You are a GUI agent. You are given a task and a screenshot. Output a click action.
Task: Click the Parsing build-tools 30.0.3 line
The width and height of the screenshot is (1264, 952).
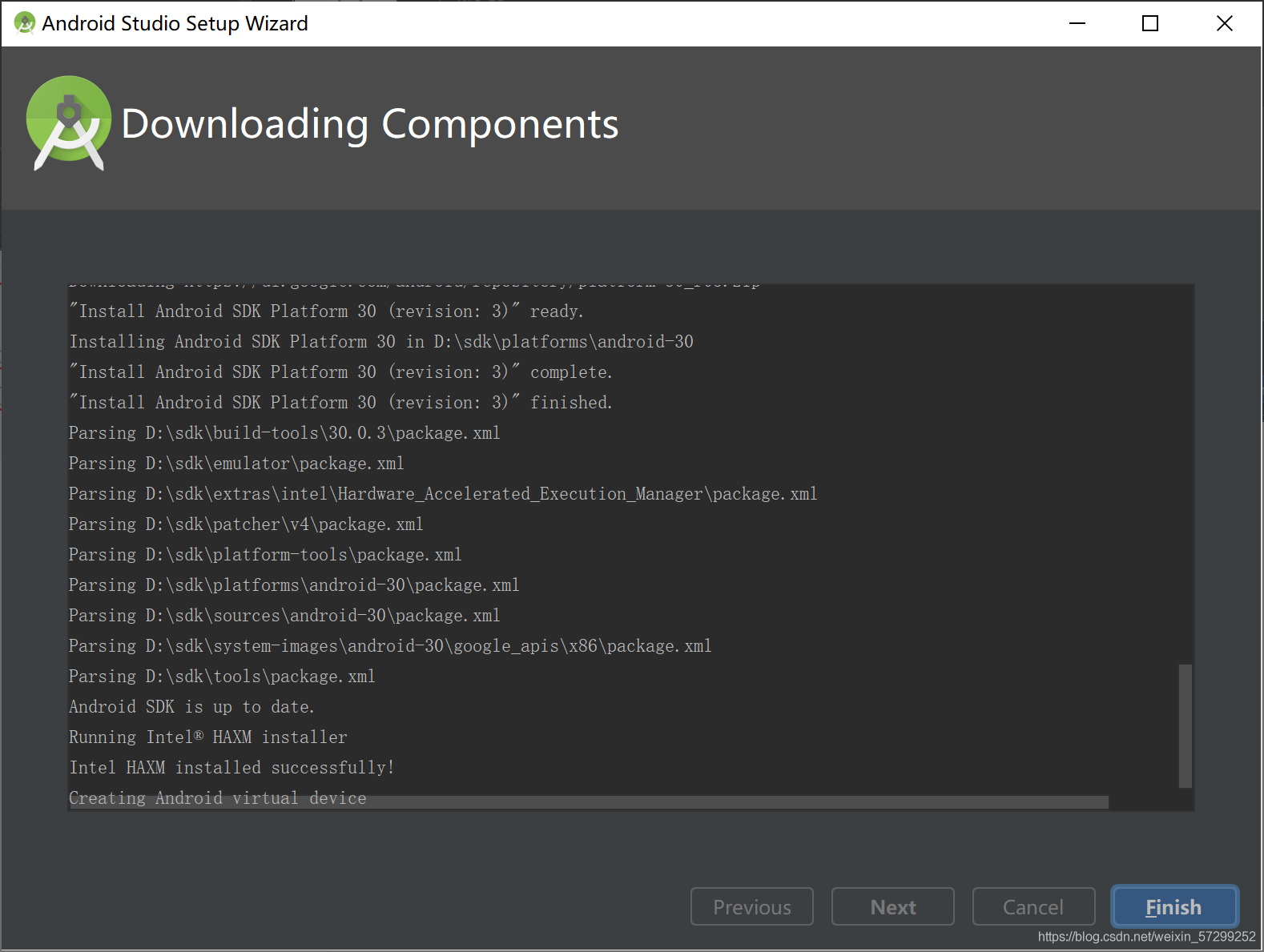[x=284, y=432]
